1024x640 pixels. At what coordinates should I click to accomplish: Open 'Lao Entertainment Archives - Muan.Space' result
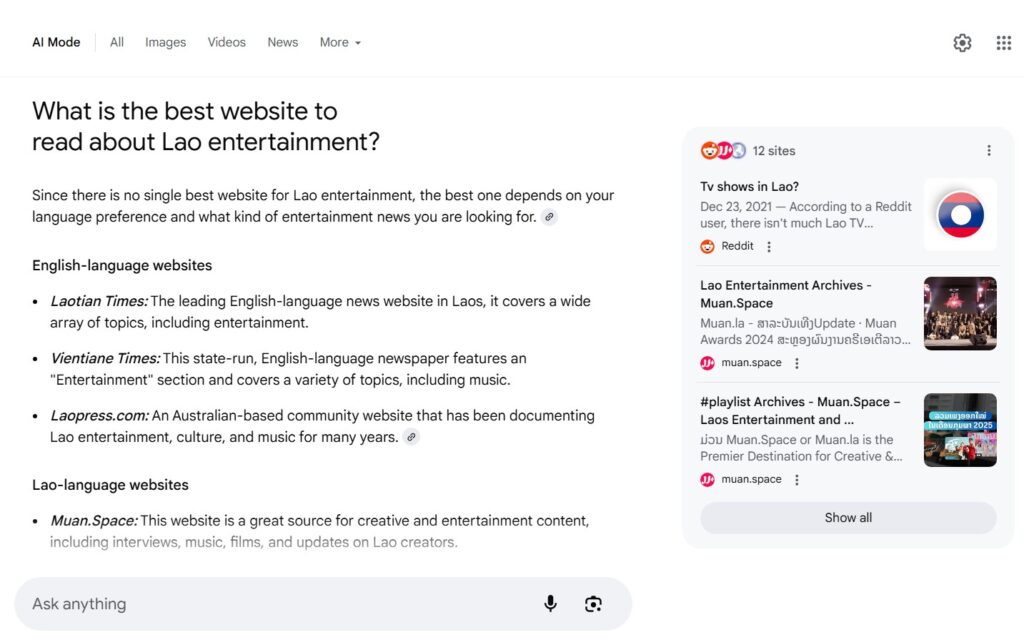click(x=786, y=294)
